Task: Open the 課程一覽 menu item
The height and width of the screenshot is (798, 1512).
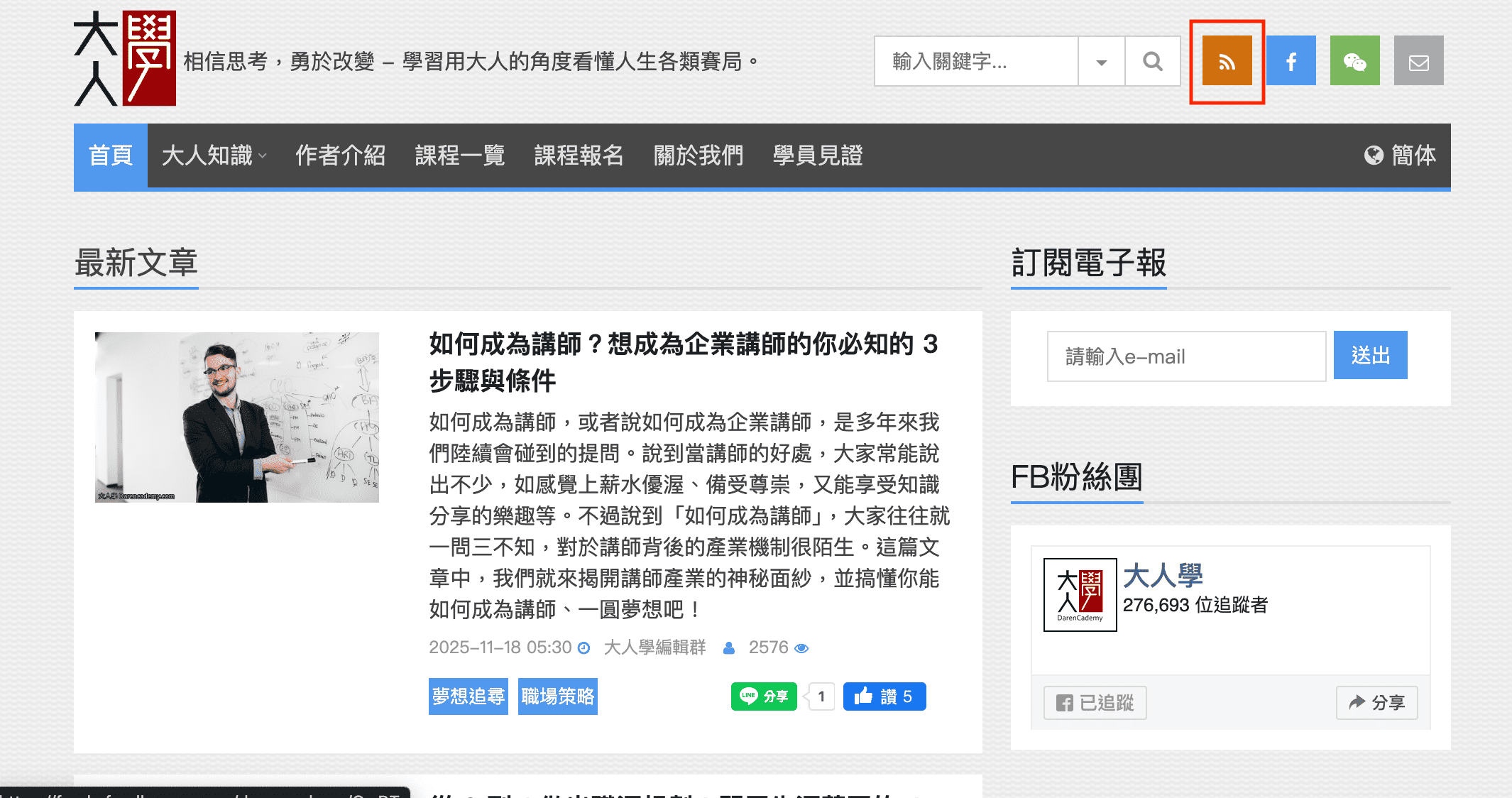Action: point(460,155)
